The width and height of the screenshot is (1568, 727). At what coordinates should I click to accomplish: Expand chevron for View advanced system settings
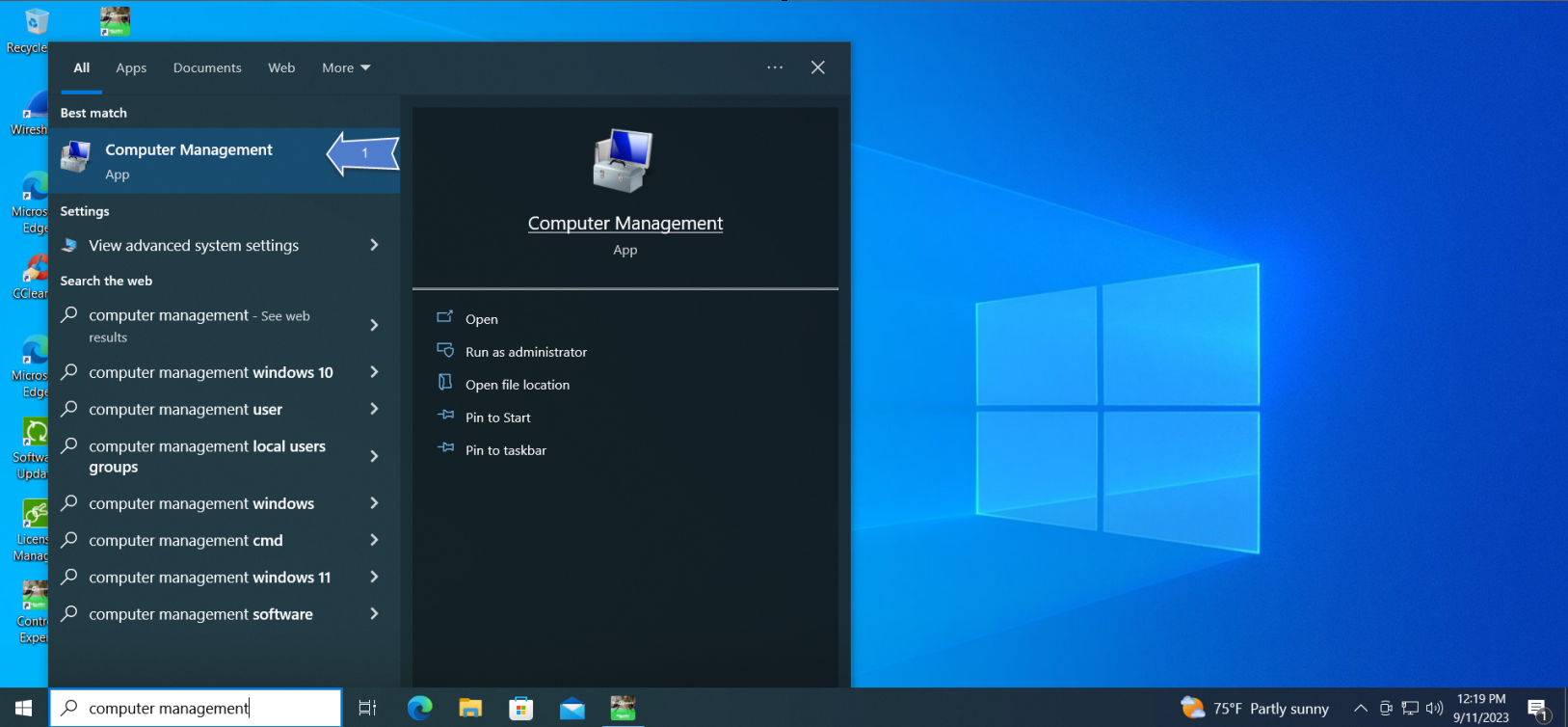coord(375,245)
